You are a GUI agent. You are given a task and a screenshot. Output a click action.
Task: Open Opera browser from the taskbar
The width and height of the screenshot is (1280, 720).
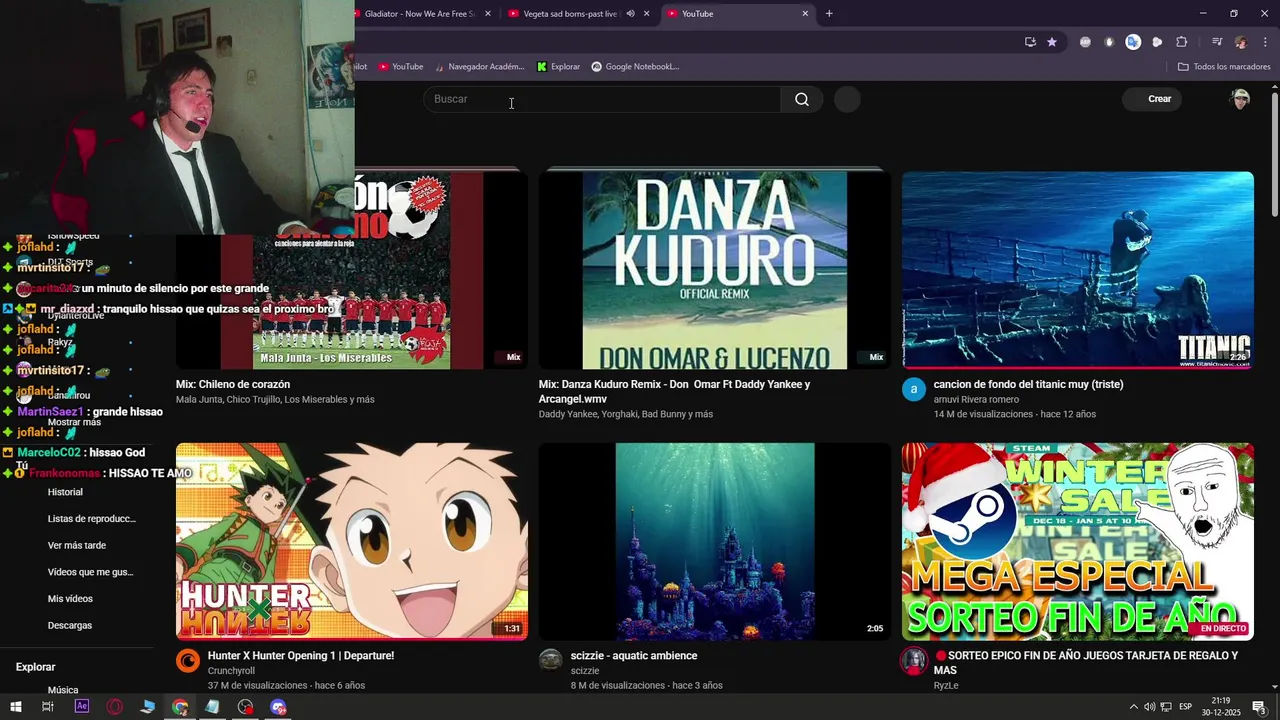(x=114, y=707)
